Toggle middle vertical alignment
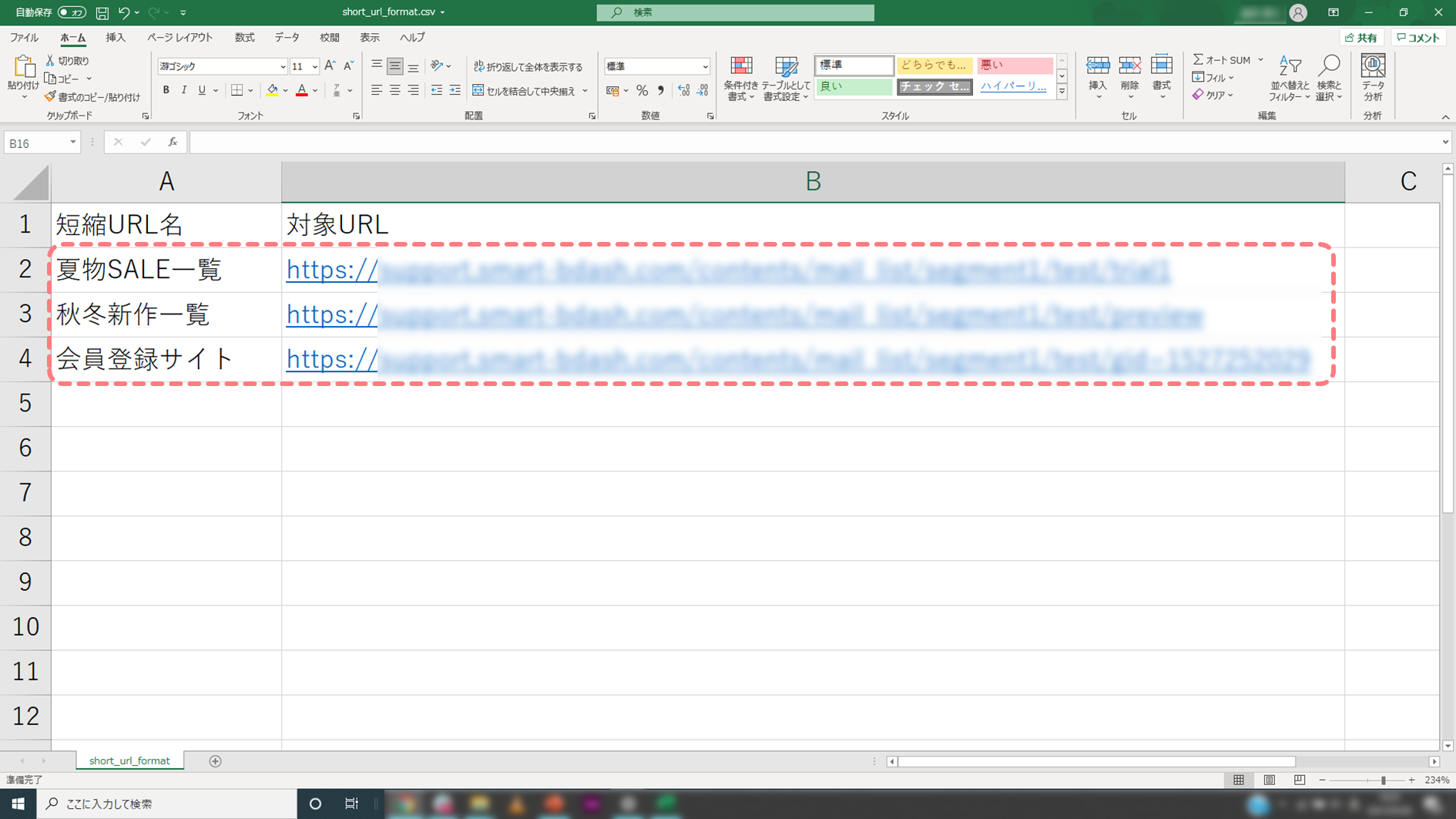 395,66
